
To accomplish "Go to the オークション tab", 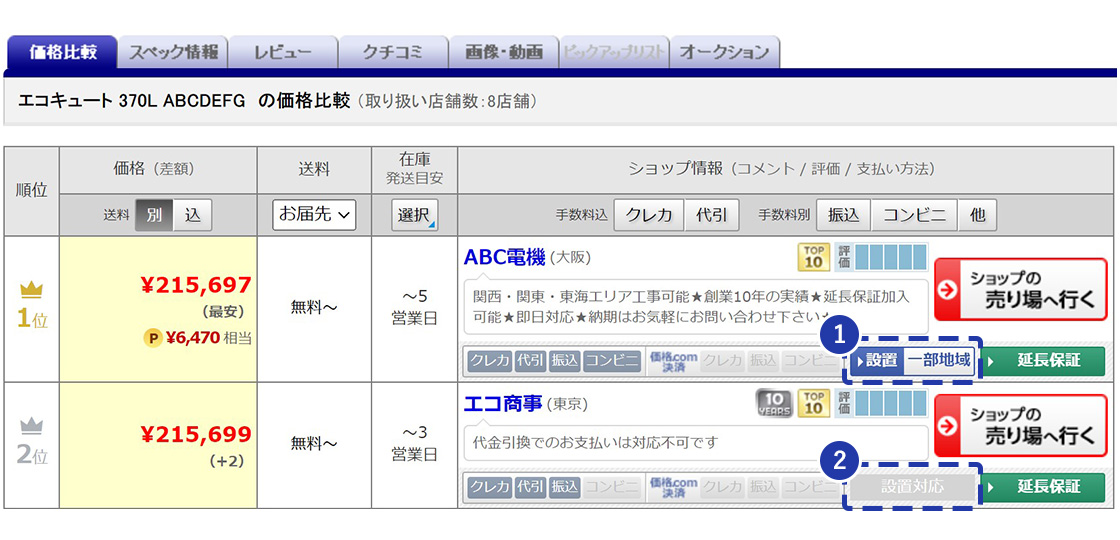I will [x=724, y=52].
